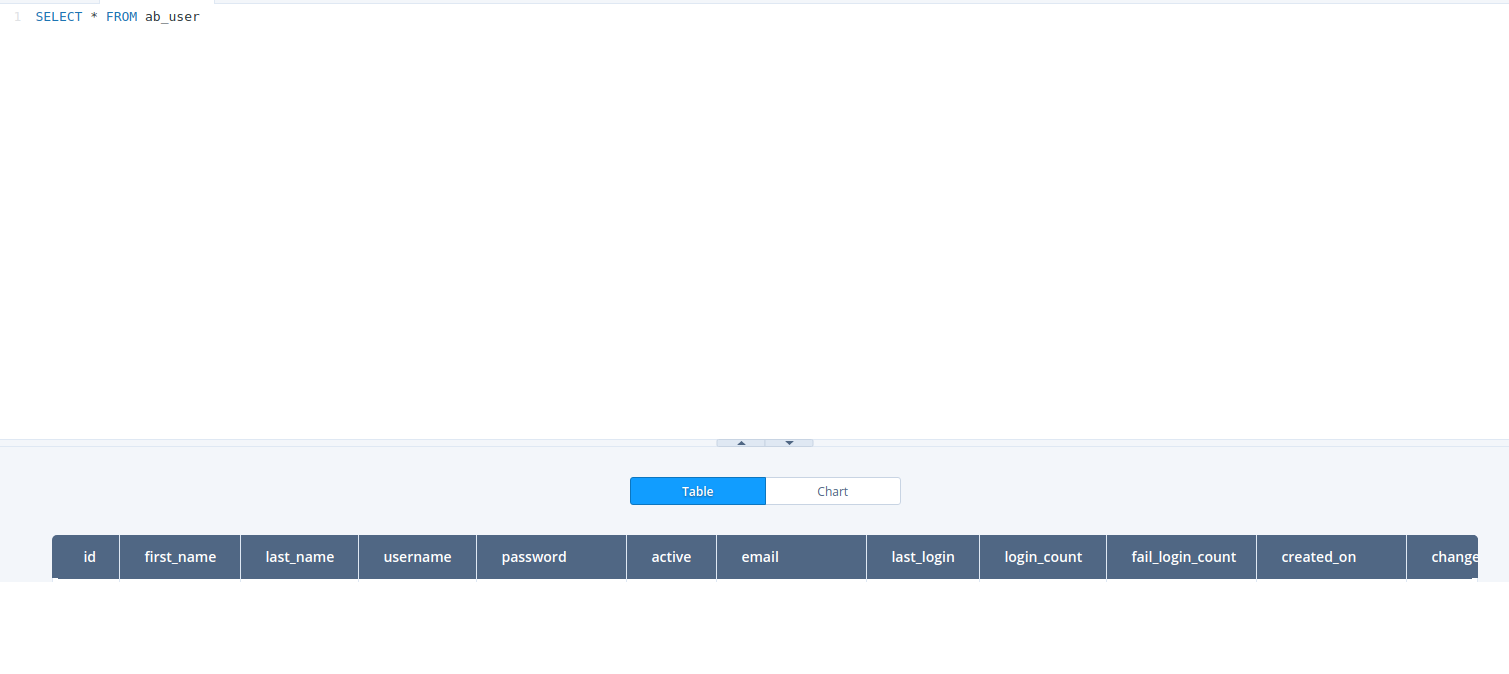This screenshot has height=674, width=1509.
Task: Click the first_name column header
Action: pos(180,557)
